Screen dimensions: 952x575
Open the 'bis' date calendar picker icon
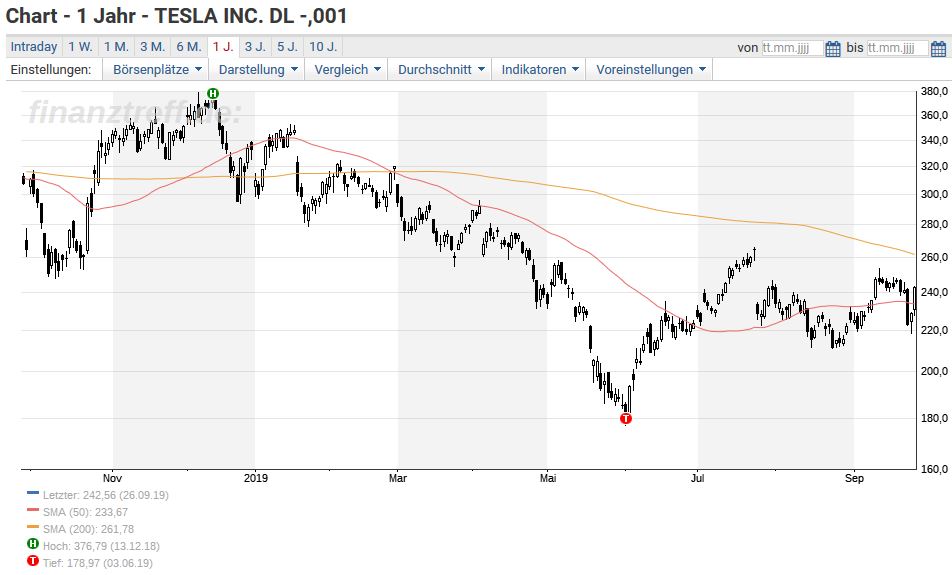pyautogui.click(x=938, y=49)
